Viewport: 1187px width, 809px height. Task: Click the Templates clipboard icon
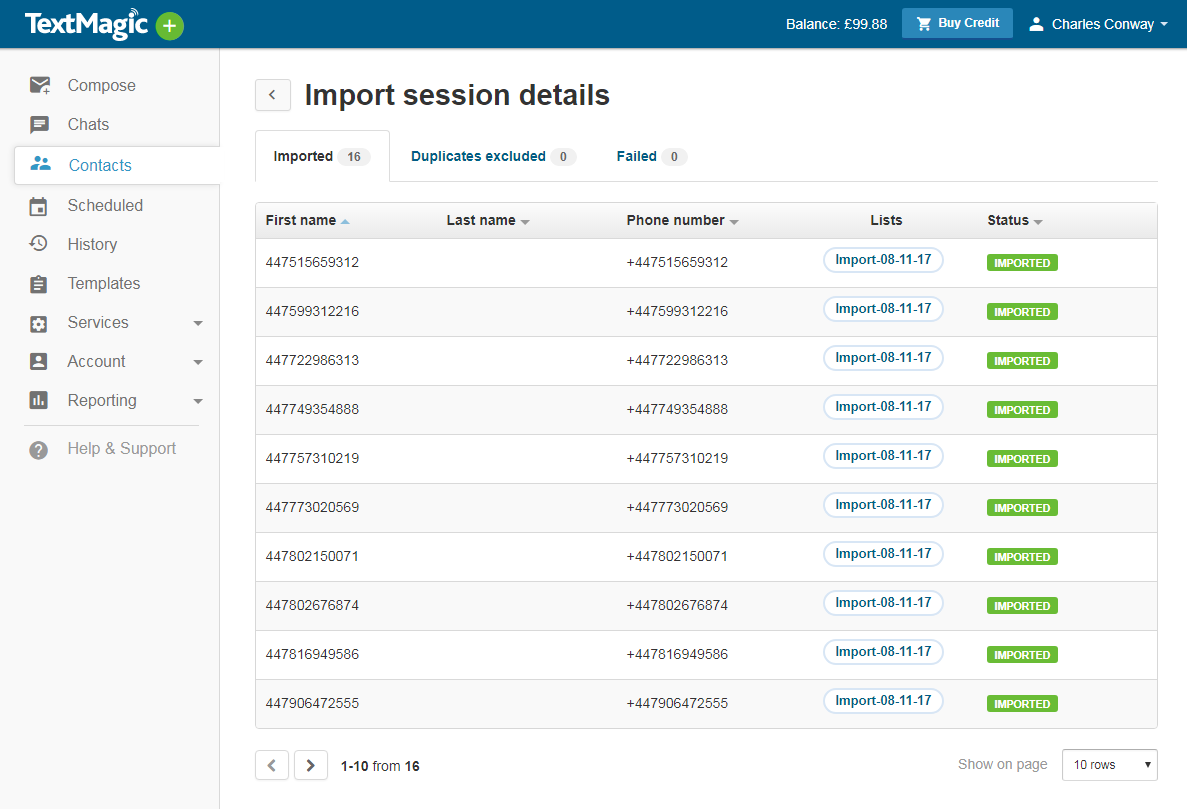38,284
